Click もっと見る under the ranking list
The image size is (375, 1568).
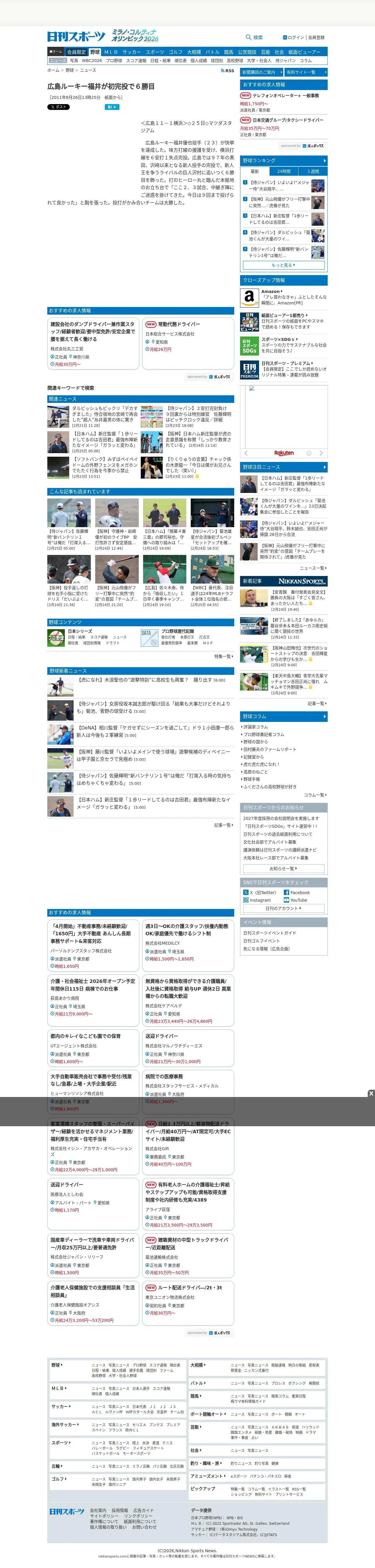pyautogui.click(x=283, y=265)
